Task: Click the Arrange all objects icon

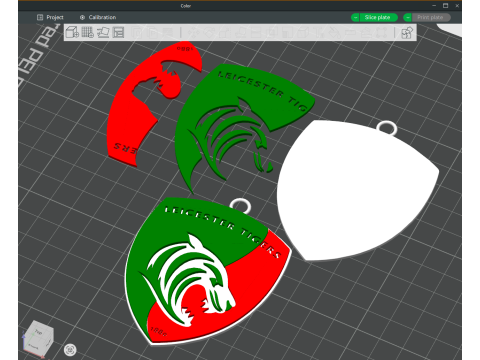Action: [x=118, y=32]
